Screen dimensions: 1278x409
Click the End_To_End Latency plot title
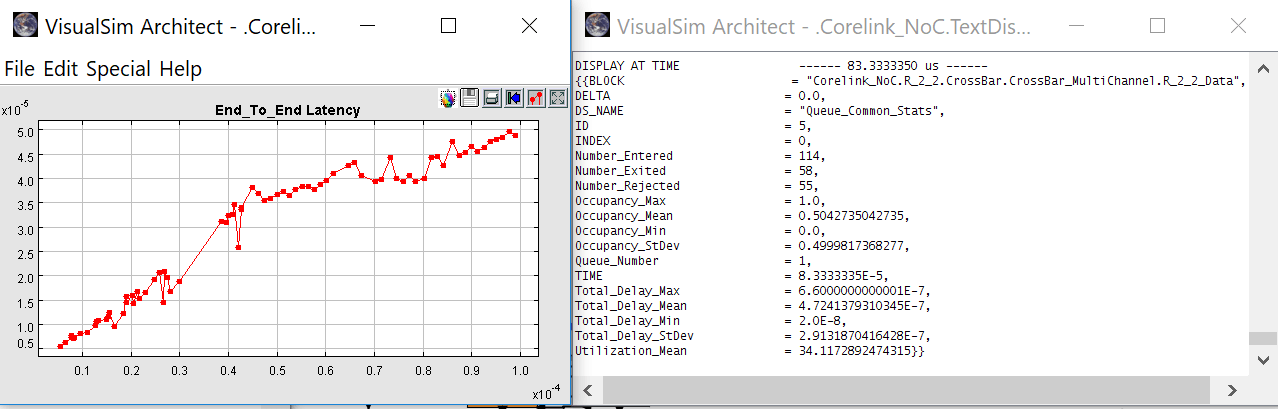pyautogui.click(x=288, y=110)
